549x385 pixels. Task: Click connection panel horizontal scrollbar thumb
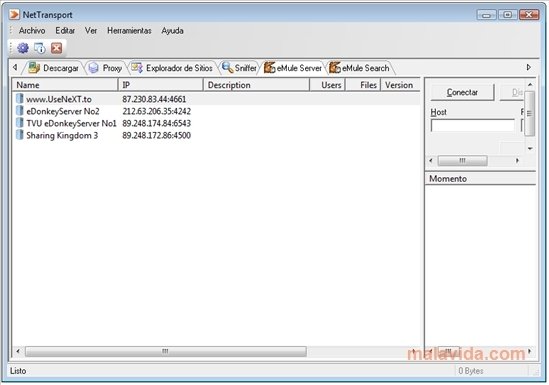tap(463, 160)
